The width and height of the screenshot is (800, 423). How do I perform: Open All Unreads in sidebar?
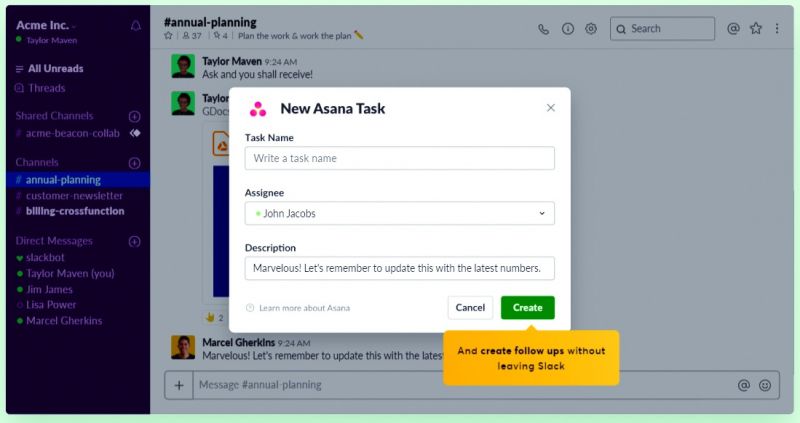coord(55,69)
